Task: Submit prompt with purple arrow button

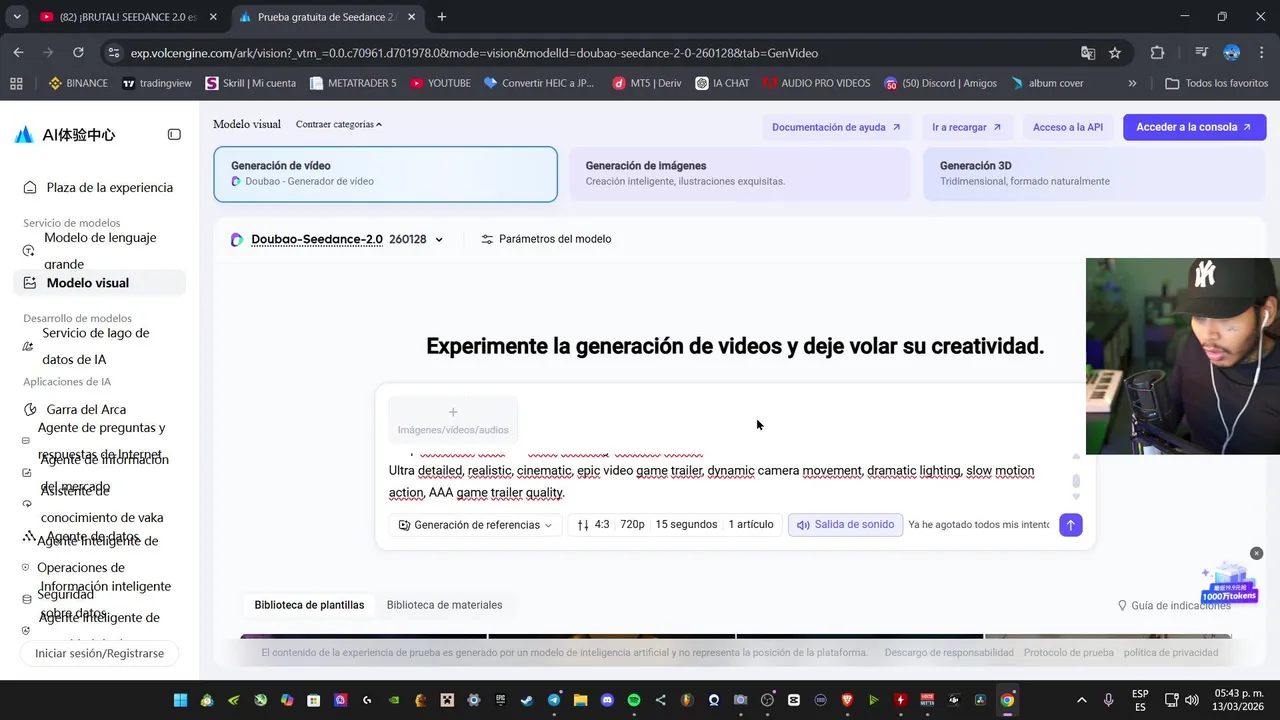Action: click(1070, 525)
